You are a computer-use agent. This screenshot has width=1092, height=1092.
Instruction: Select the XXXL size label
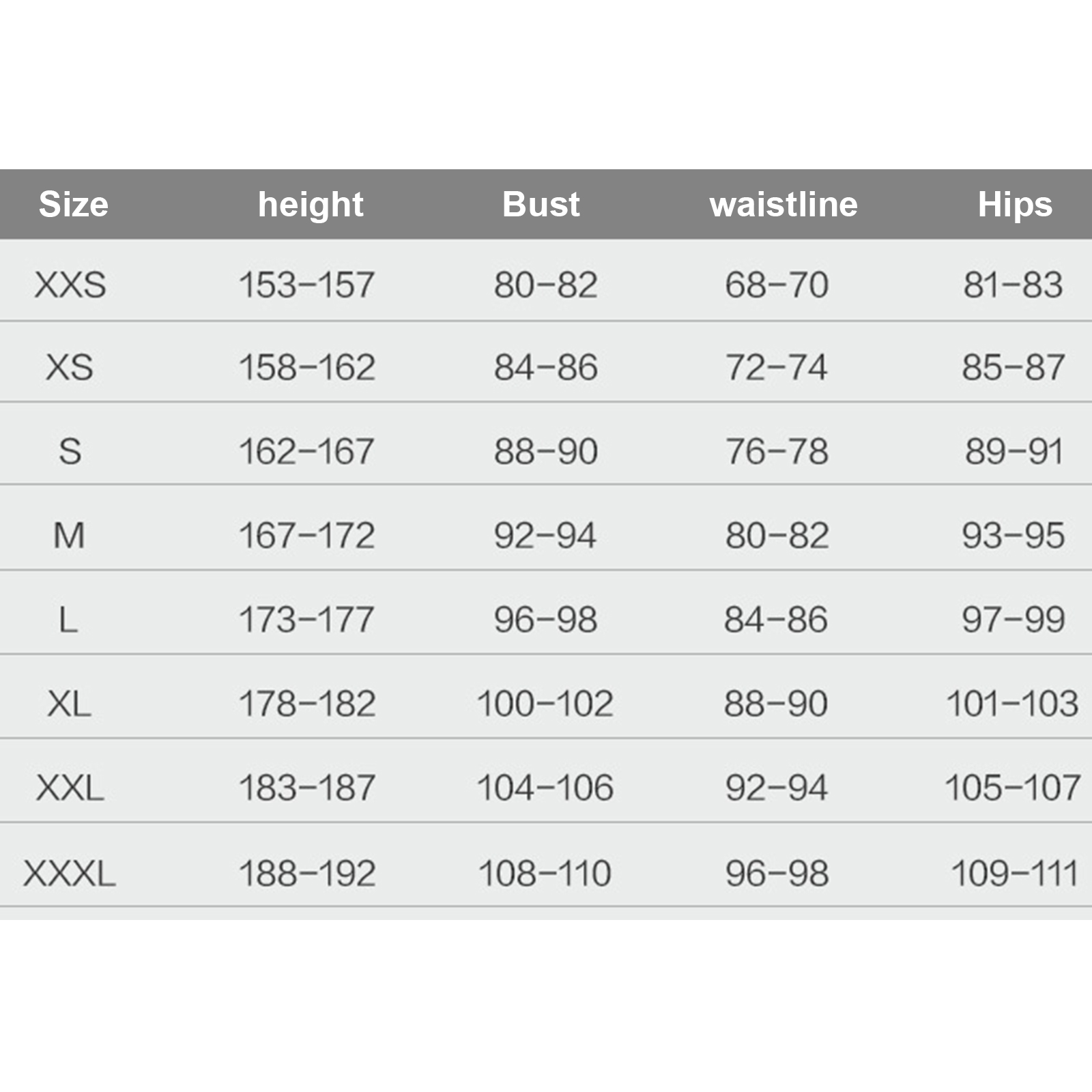click(70, 873)
